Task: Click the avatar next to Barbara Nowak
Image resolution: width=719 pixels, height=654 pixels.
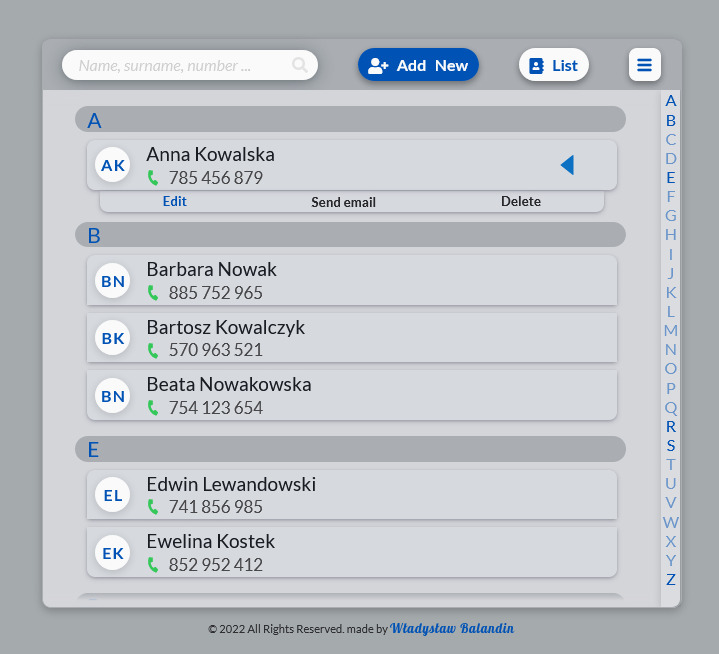Action: (113, 281)
